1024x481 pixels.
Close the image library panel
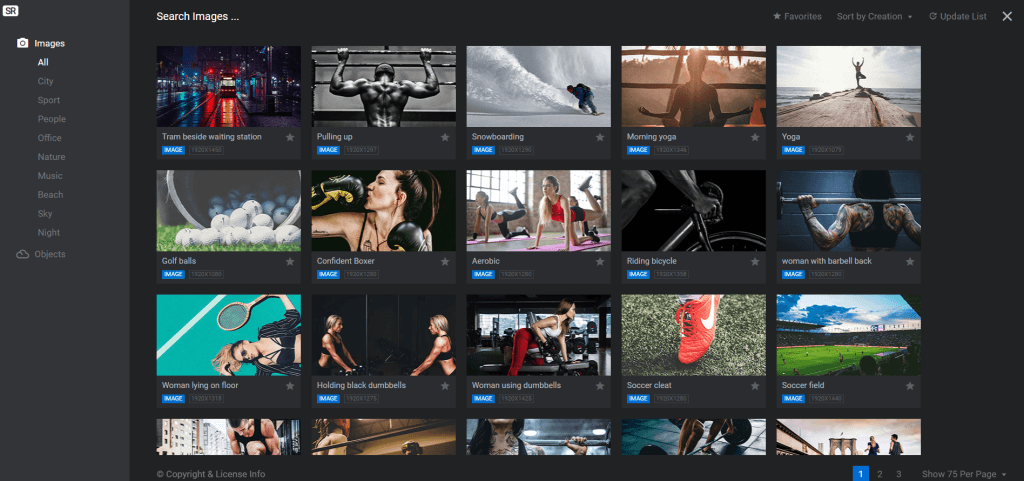(x=1007, y=16)
